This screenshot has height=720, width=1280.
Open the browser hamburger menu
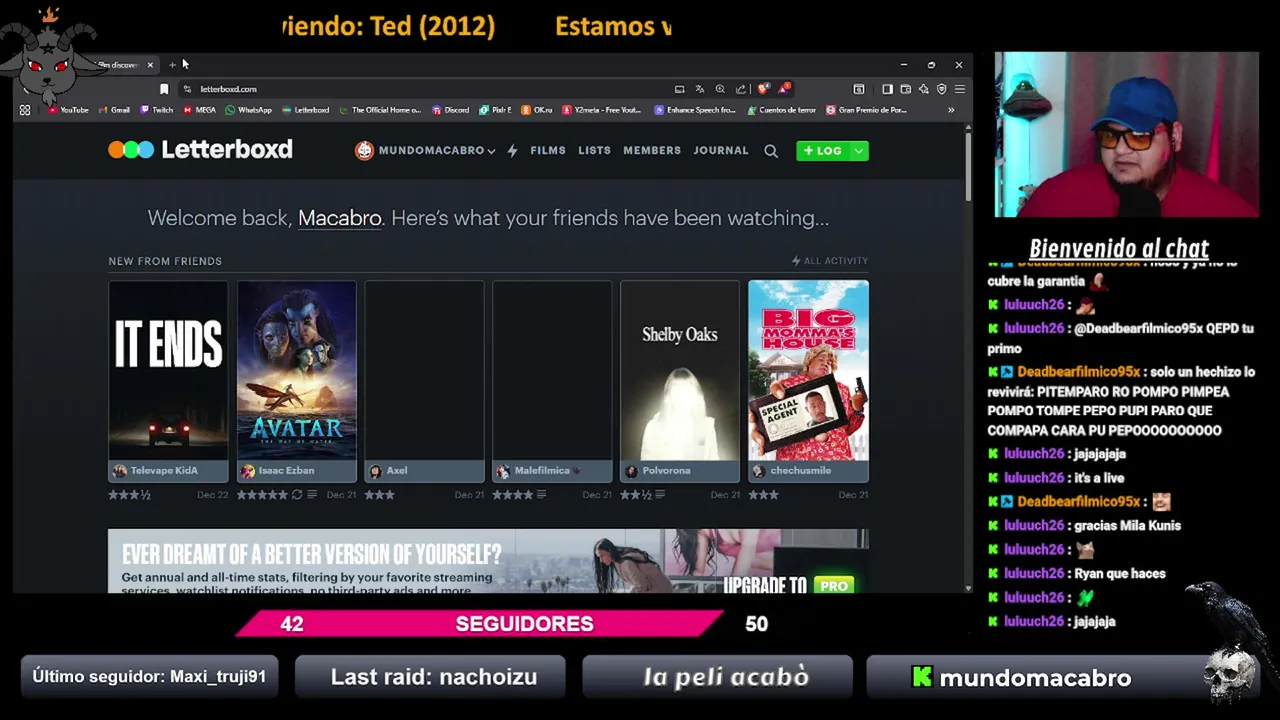(x=959, y=89)
